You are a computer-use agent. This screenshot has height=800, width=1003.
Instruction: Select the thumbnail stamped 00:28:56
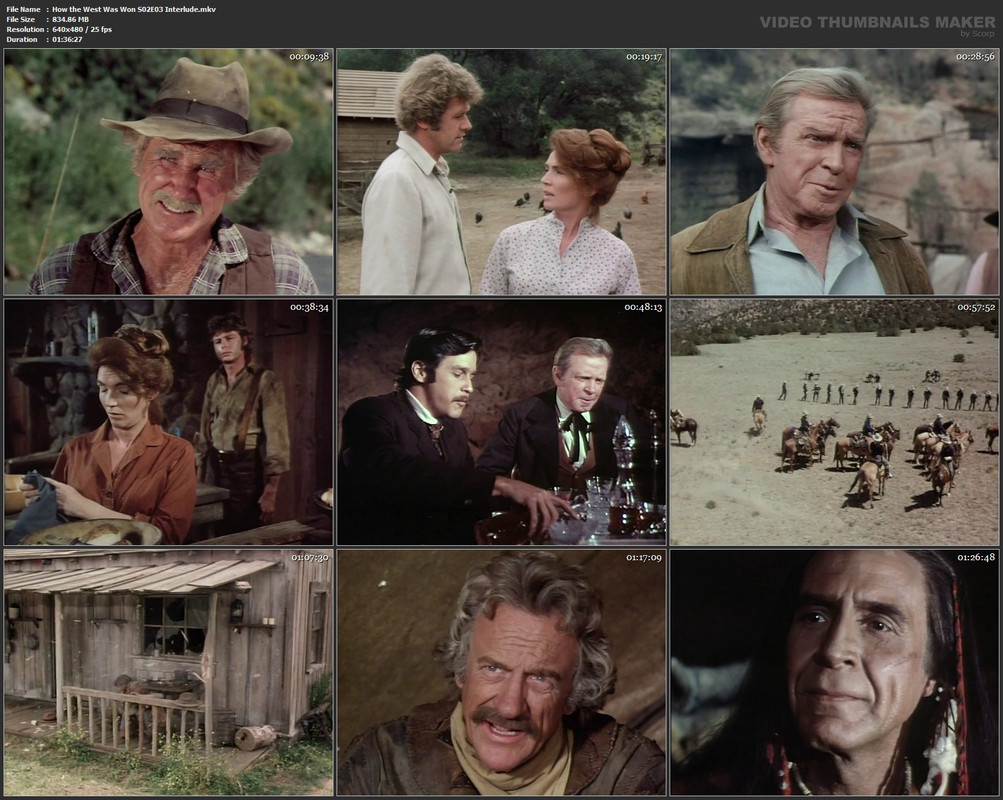[x=834, y=172]
